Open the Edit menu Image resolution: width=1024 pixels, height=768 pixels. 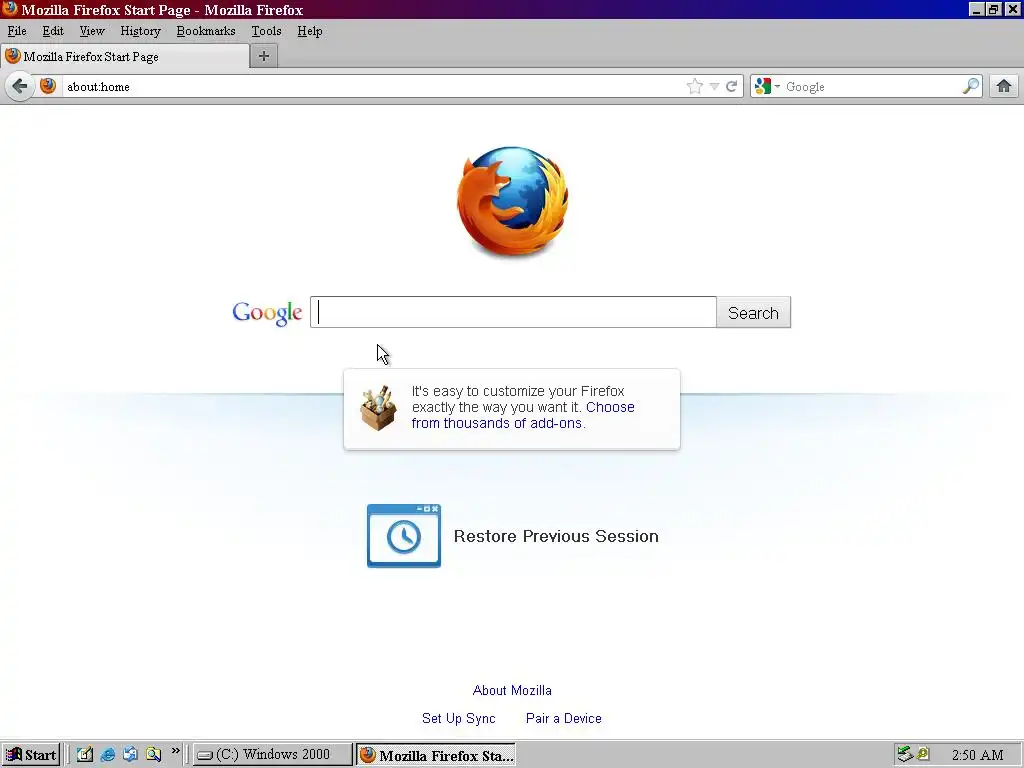[x=53, y=31]
